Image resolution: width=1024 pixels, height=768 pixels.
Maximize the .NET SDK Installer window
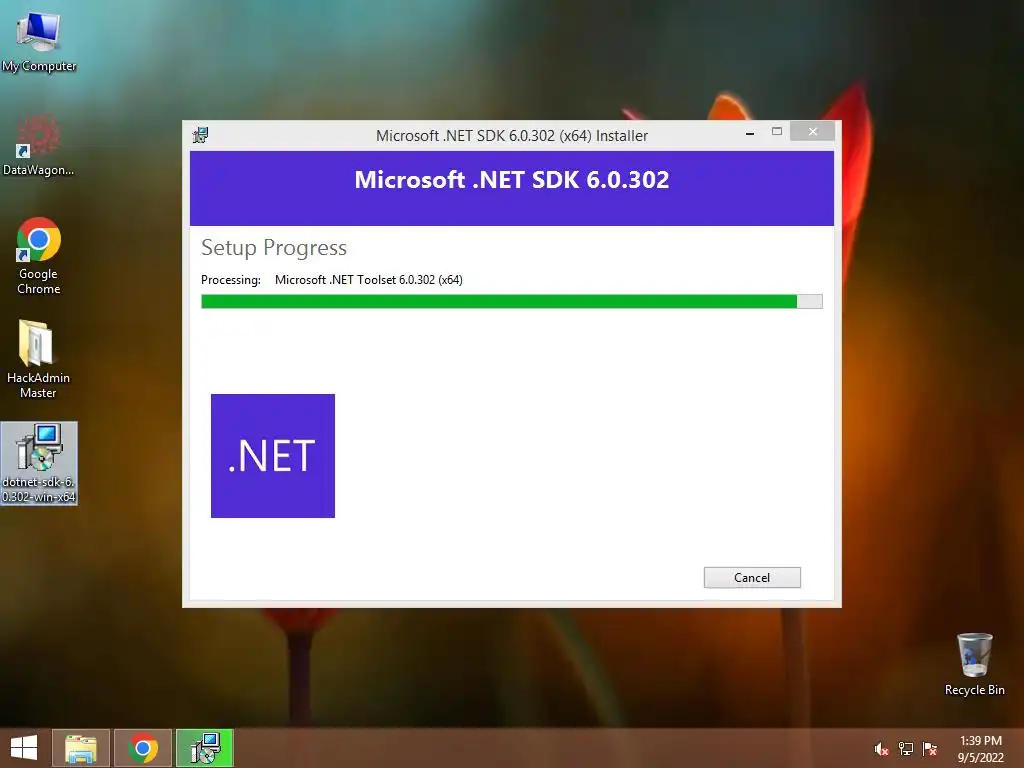[x=776, y=131]
